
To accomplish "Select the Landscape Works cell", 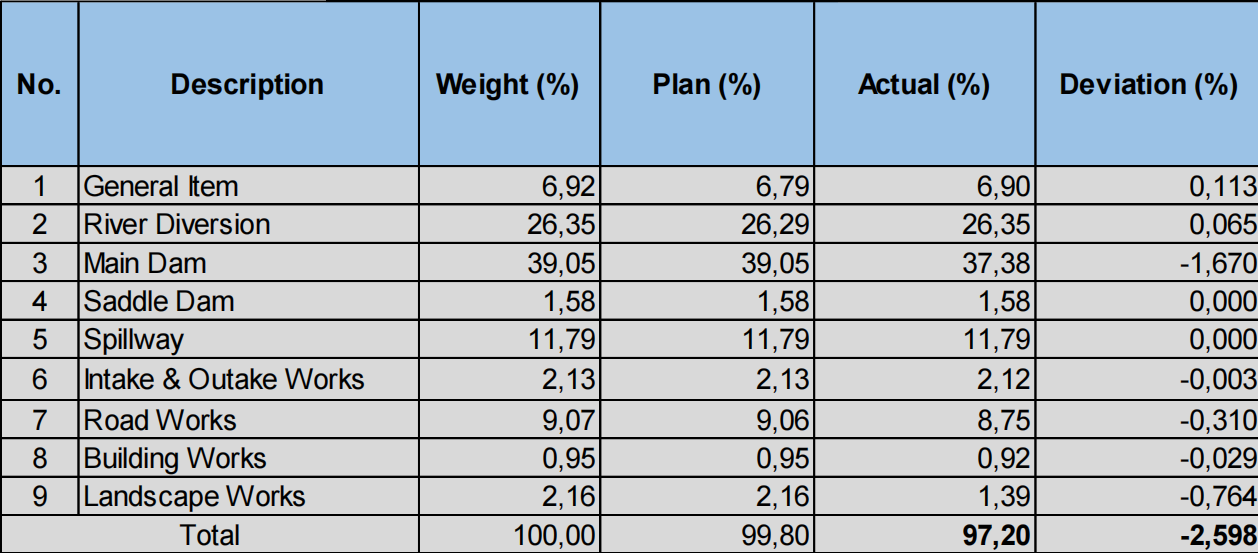I will pos(248,496).
